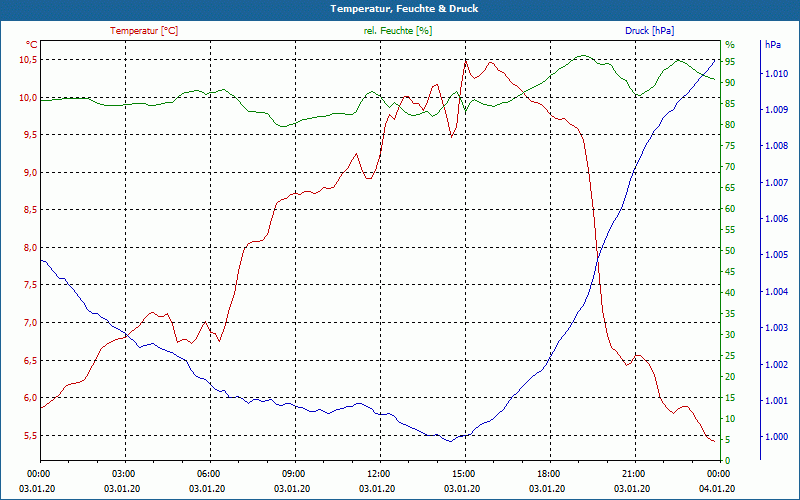
Task: Click the '10,0' temperature axis value
Action: (28, 97)
